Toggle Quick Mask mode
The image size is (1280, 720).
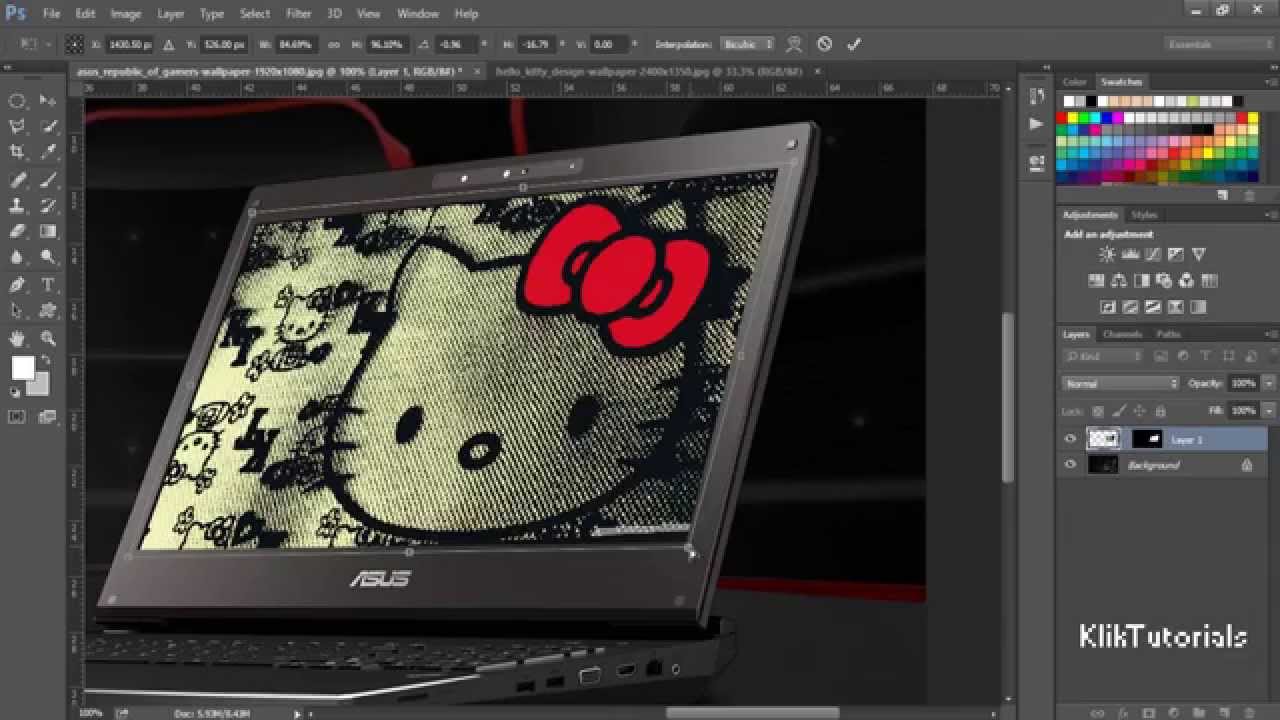point(17,417)
